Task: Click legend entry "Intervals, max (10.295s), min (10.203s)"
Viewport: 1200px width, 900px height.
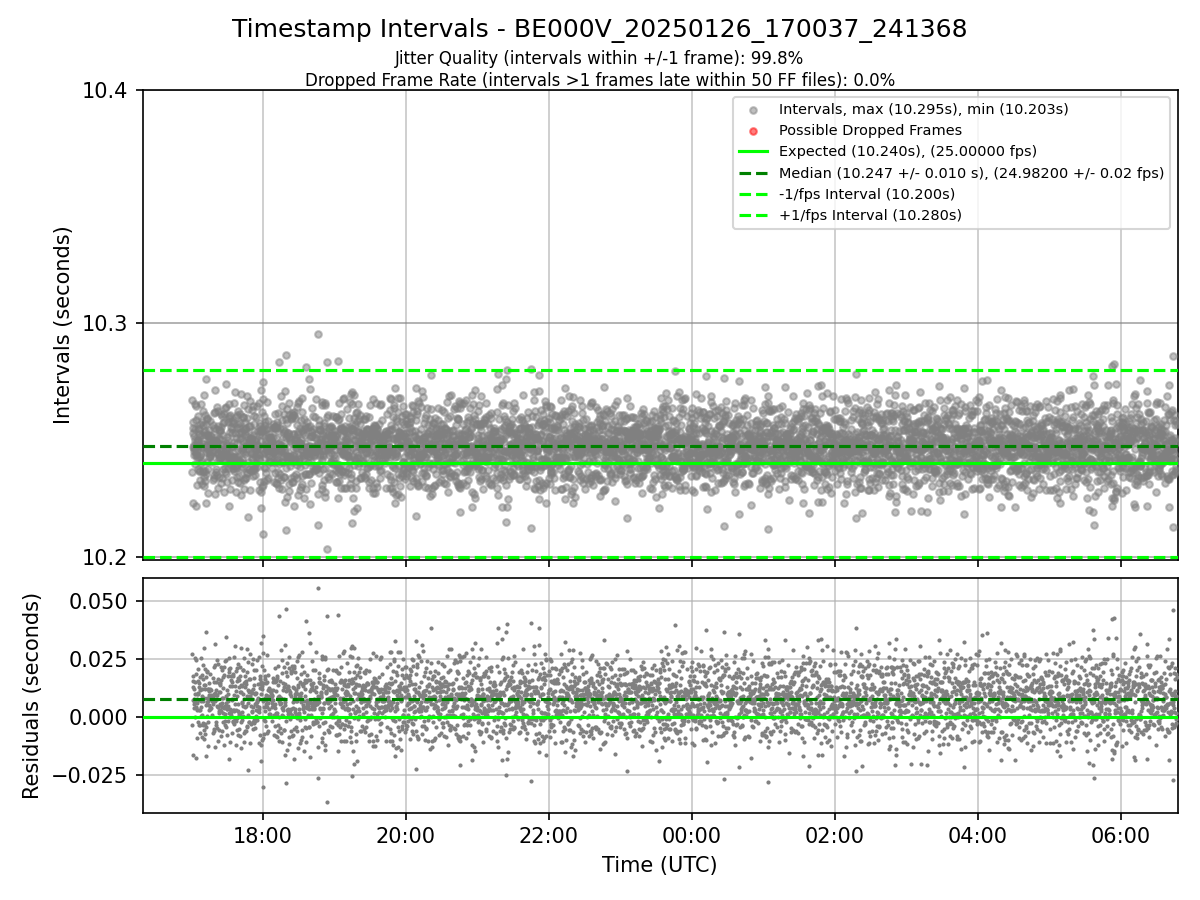Action: coord(925,109)
